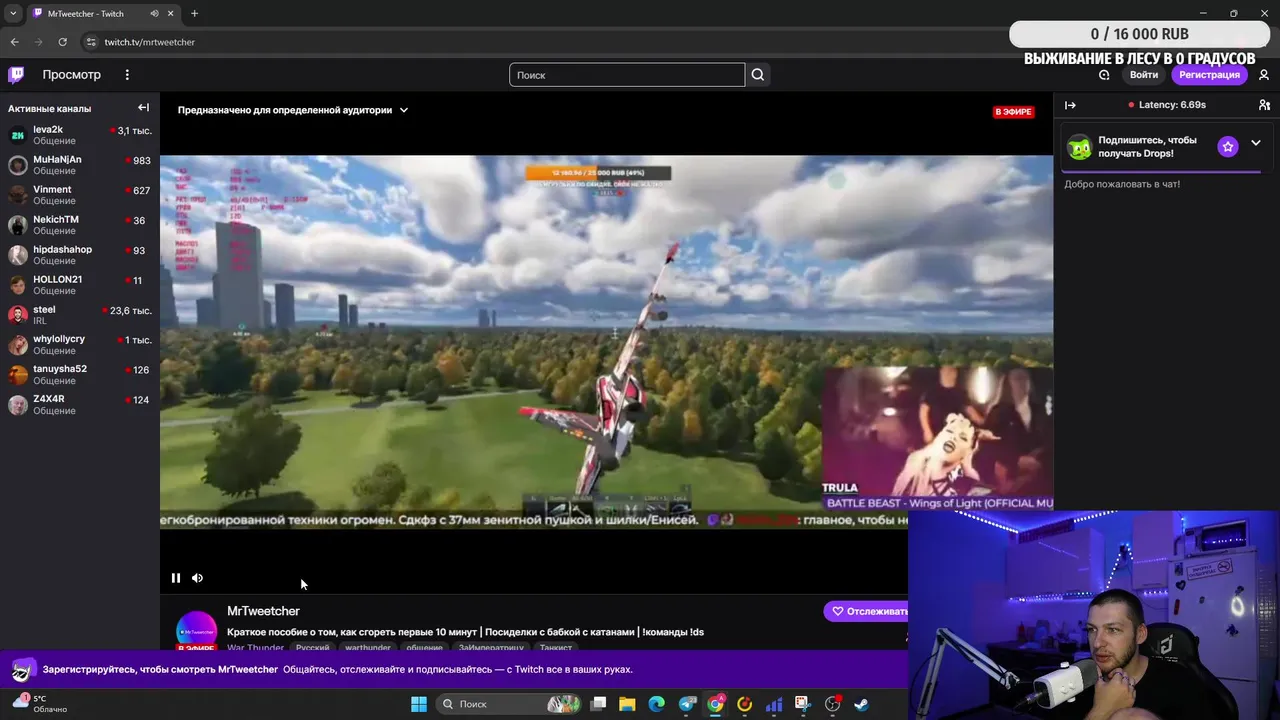The height and width of the screenshot is (720, 1280).
Task: Open Microsoft Edge from the taskbar
Action: 656,704
